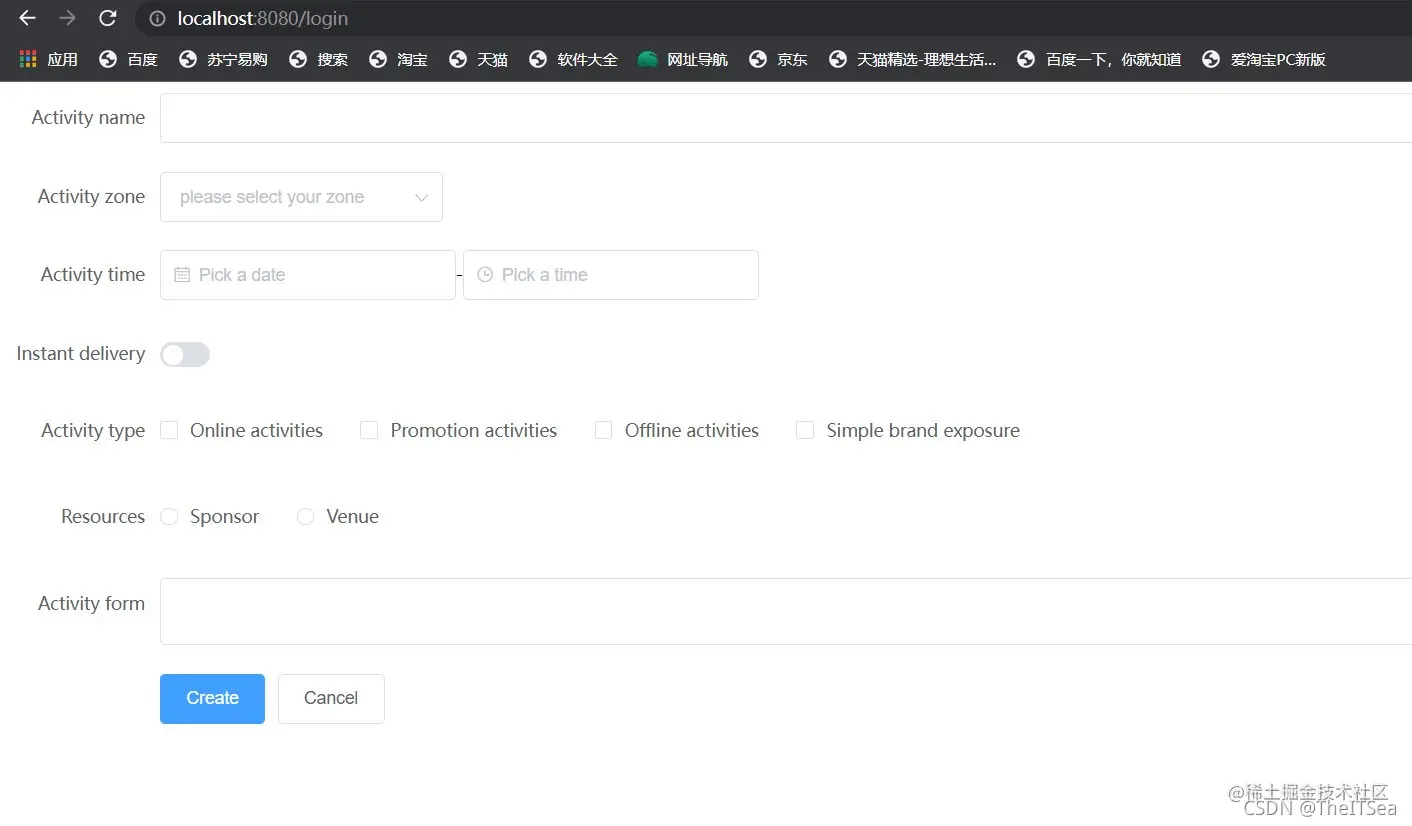Click the Activity type label
1412x826 pixels.
[93, 431]
